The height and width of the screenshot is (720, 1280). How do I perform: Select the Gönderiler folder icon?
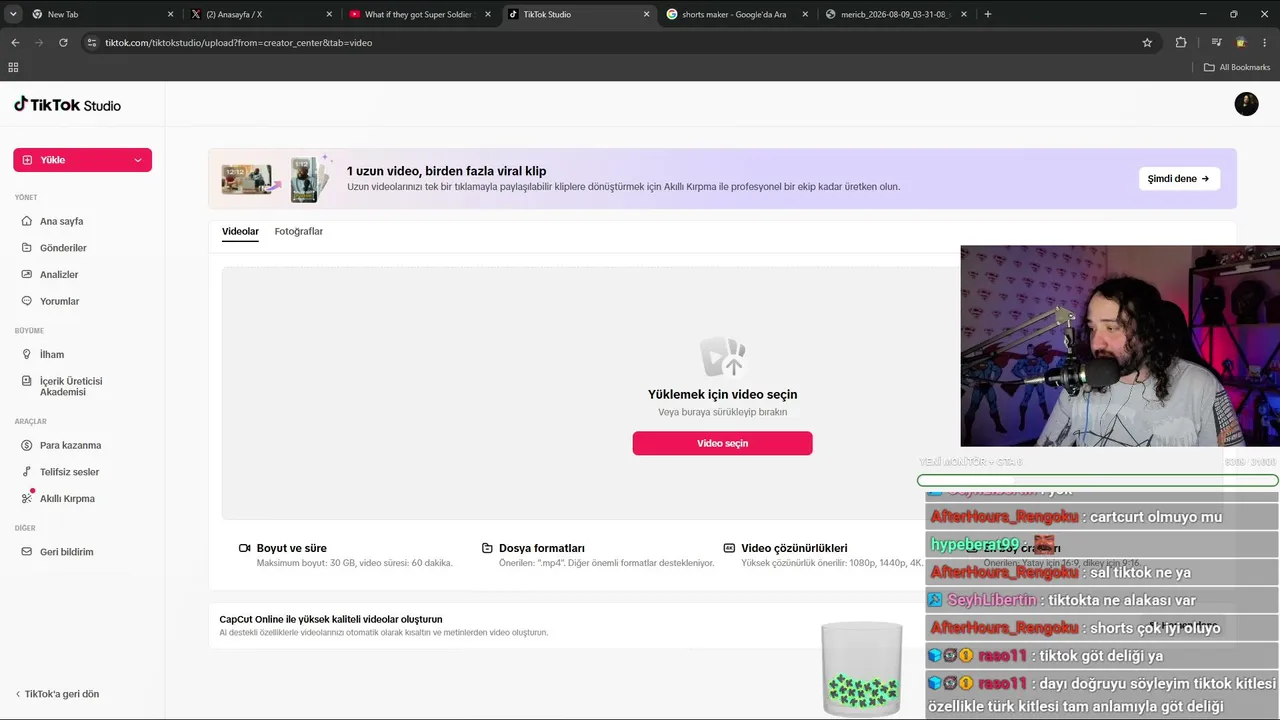(27, 248)
